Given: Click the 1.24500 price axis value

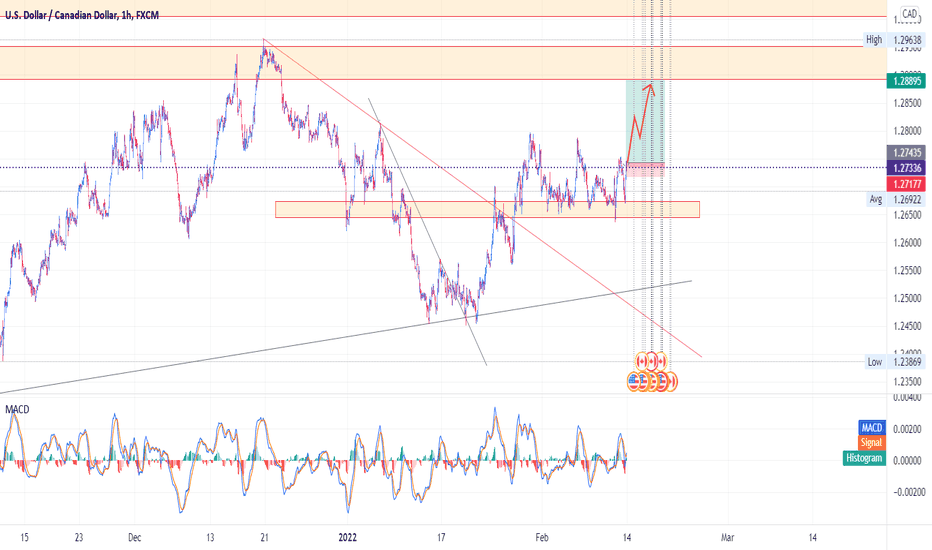Looking at the screenshot, I should pos(907,326).
